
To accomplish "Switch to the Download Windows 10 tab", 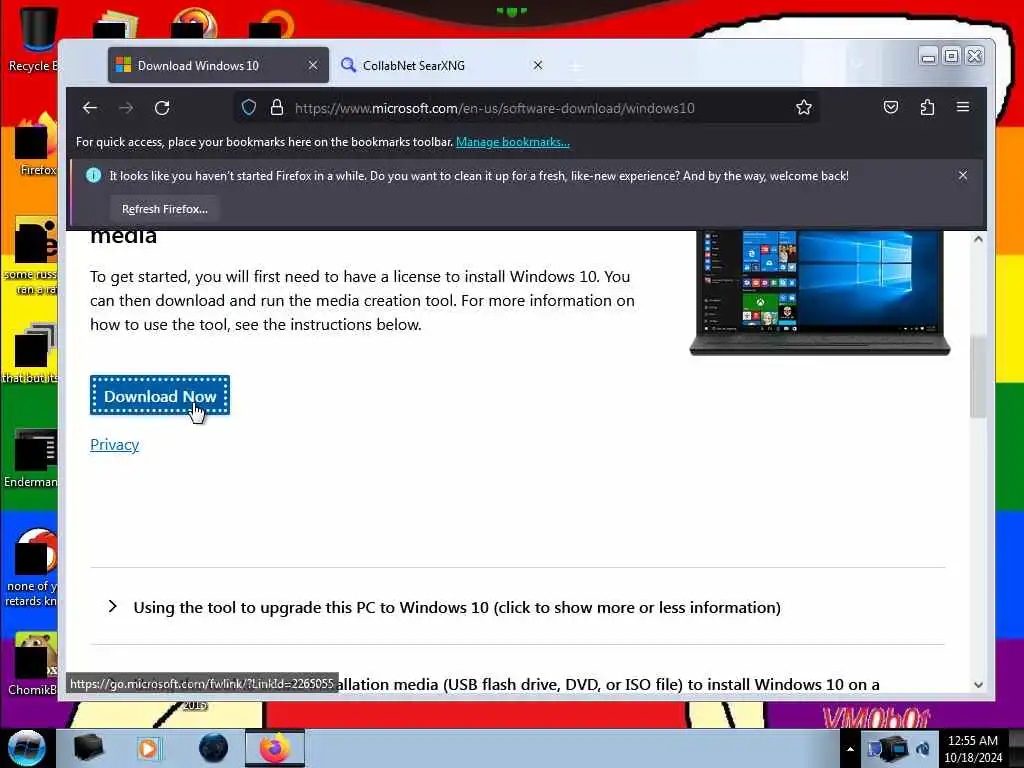I will pyautogui.click(x=218, y=65).
